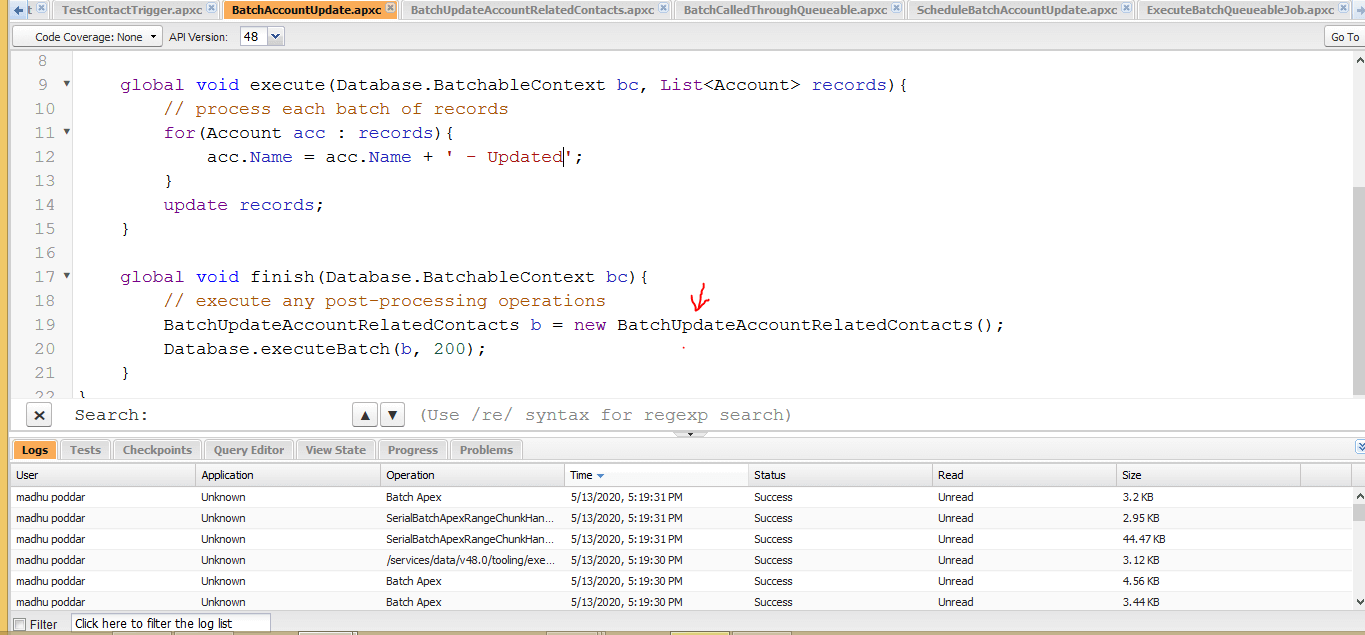This screenshot has width=1365, height=635.
Task: Switch to the Problems tab
Action: point(486,450)
